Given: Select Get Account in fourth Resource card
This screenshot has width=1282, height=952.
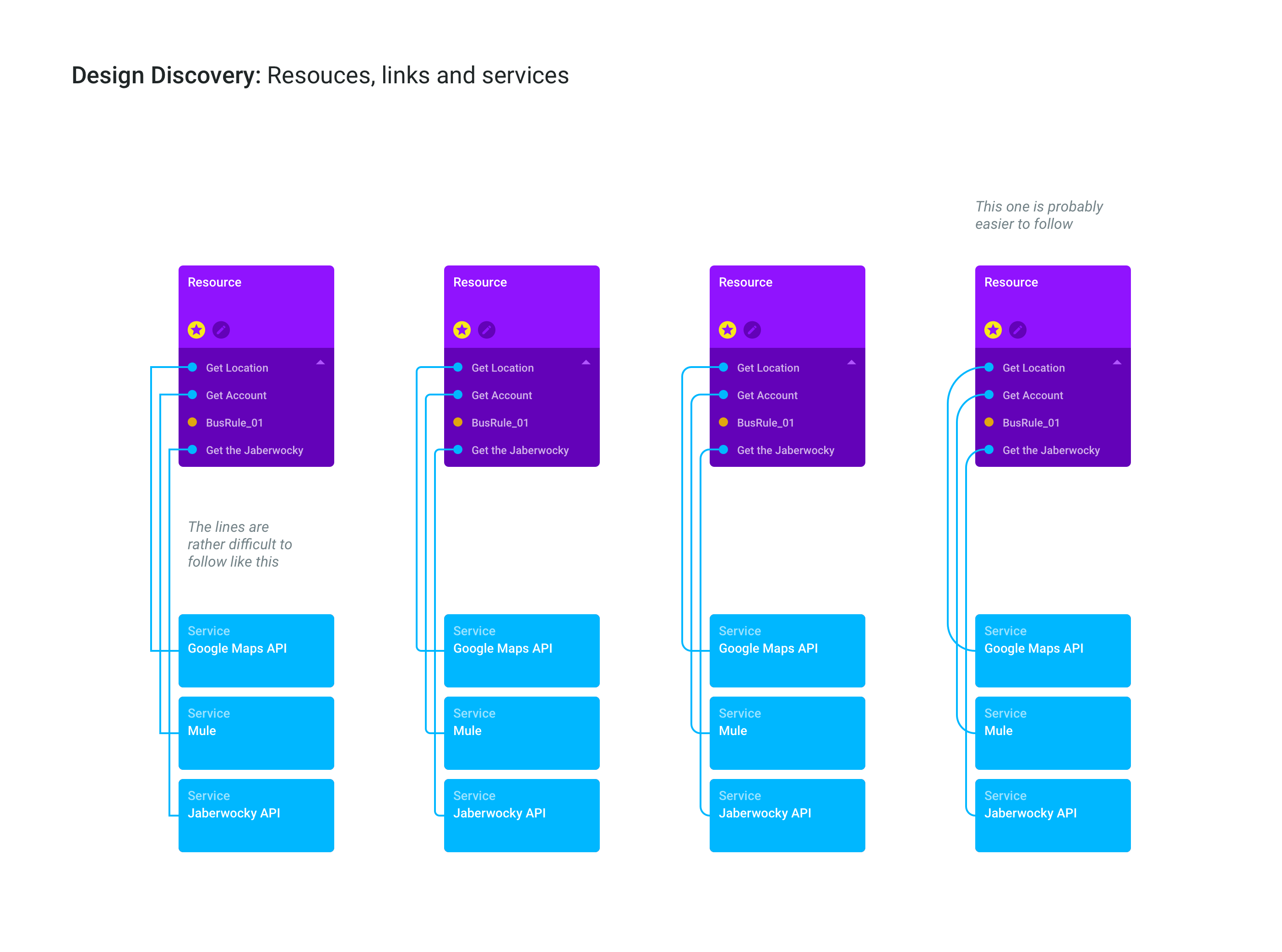Looking at the screenshot, I should coord(1032,395).
